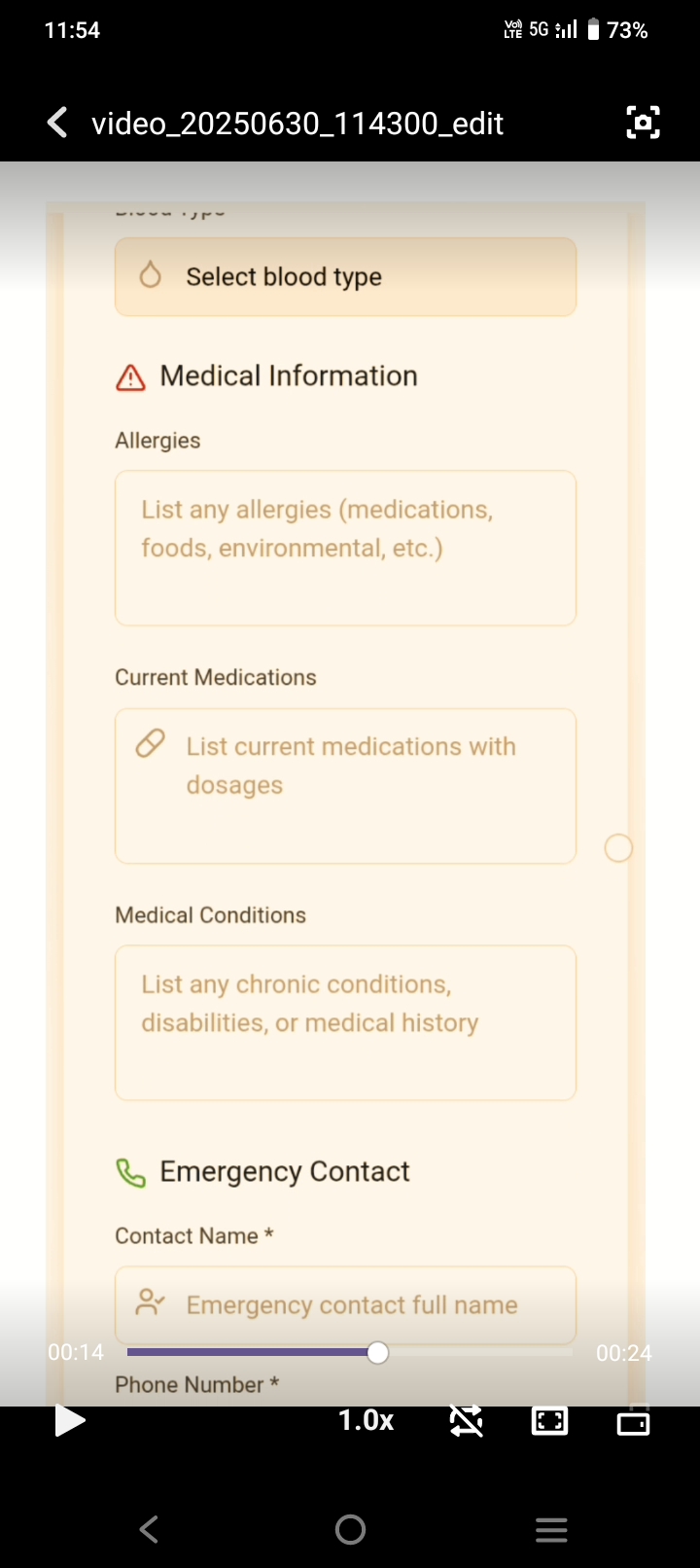Tap the video file name title
This screenshot has width=700, height=1568.
(297, 124)
